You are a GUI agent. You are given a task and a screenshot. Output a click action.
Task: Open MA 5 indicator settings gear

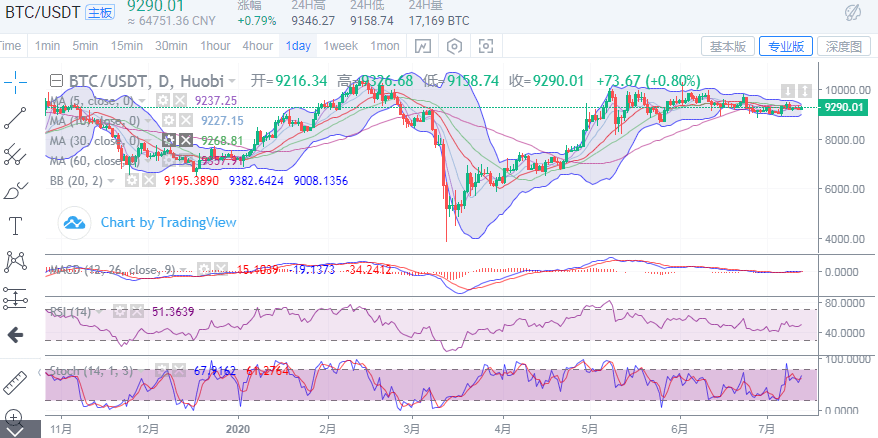pyautogui.click(x=163, y=101)
